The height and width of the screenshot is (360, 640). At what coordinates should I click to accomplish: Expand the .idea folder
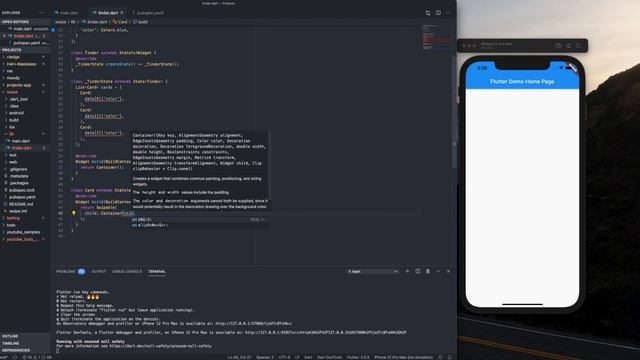tap(14, 106)
